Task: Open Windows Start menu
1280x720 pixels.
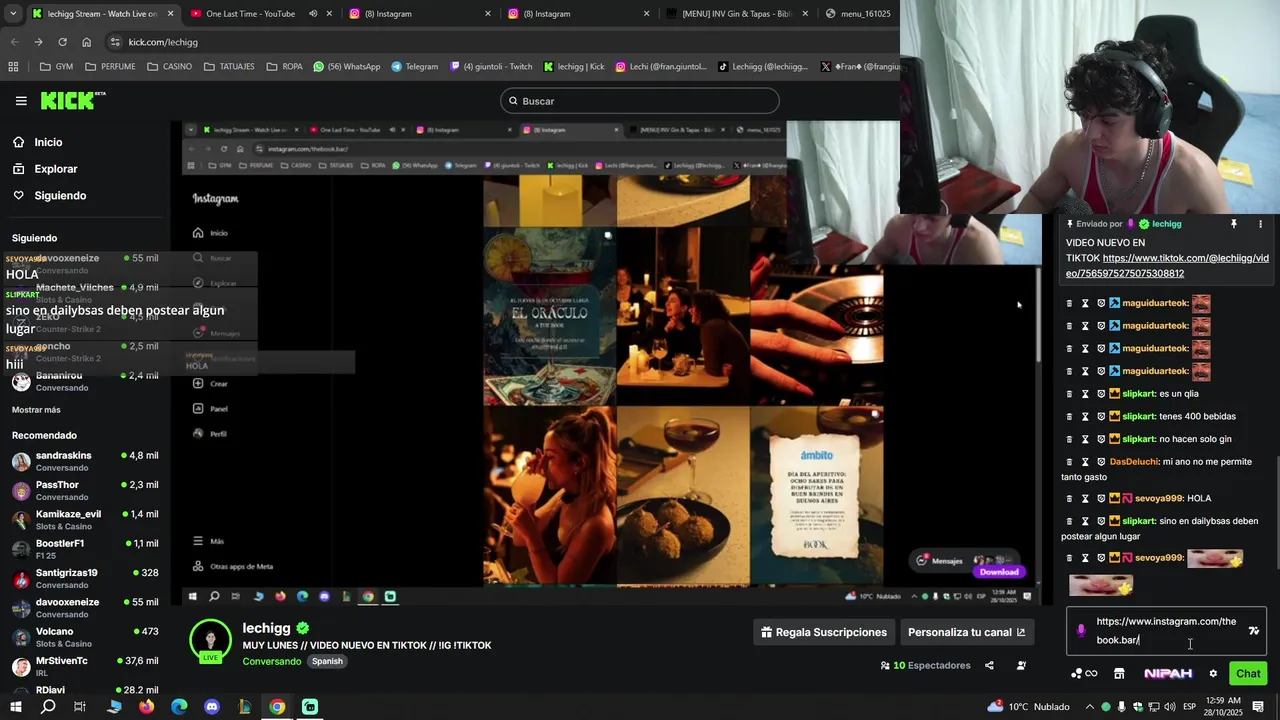Action: [16, 707]
